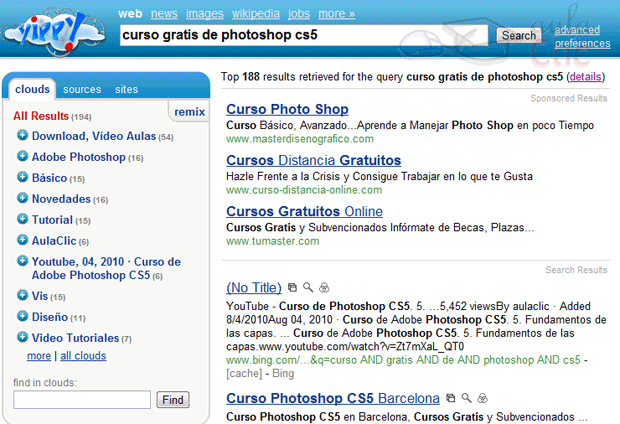Select the web search category

130,14
